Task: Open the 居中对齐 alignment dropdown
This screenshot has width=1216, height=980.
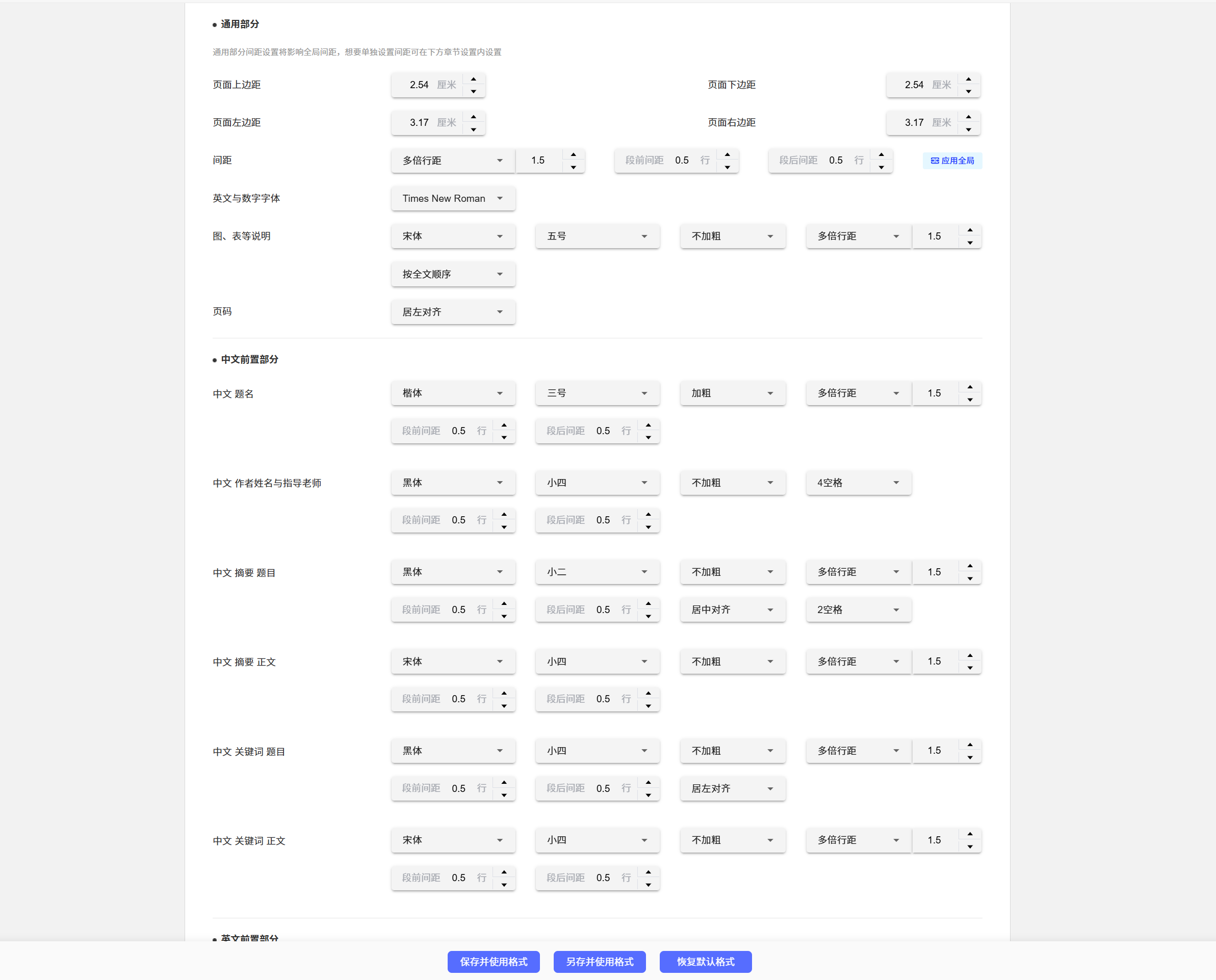Action: [x=732, y=610]
